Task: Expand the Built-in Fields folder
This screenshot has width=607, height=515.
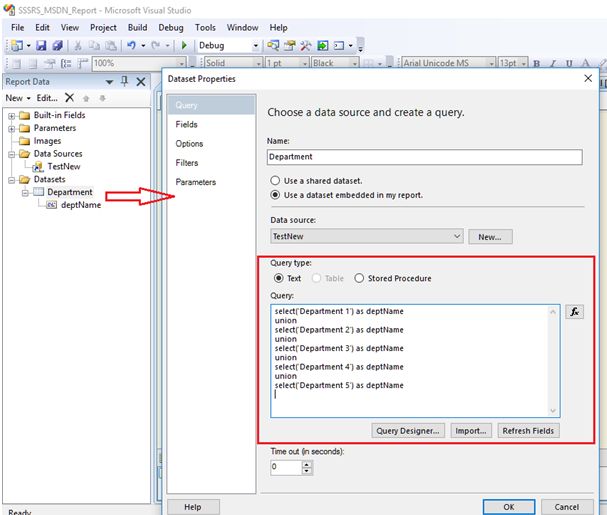Action: pos(12,116)
